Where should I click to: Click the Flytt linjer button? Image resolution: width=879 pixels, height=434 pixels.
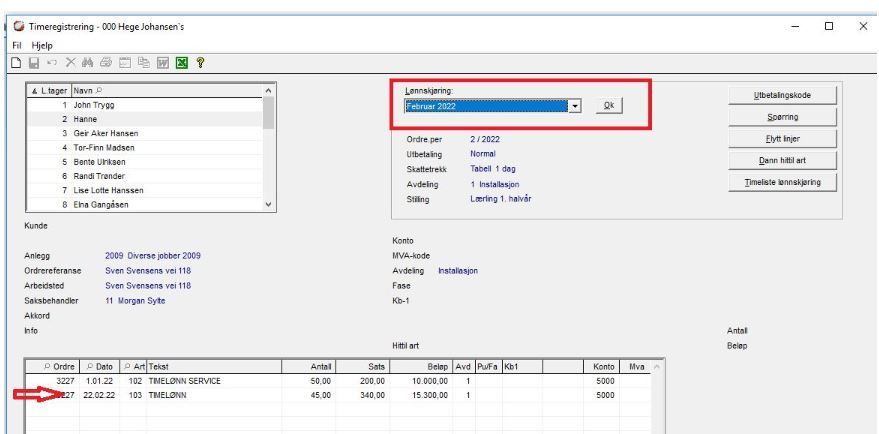[782, 138]
